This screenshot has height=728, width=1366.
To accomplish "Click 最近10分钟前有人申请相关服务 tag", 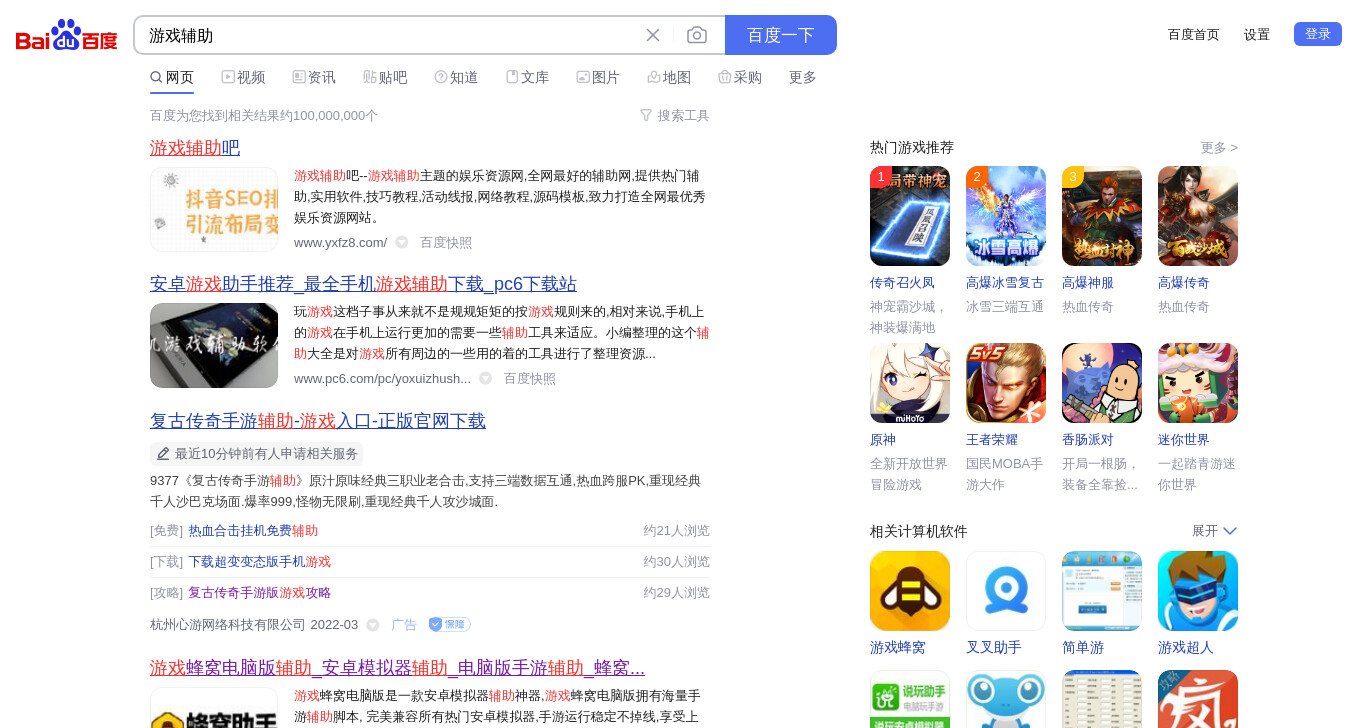I will (x=257, y=454).
